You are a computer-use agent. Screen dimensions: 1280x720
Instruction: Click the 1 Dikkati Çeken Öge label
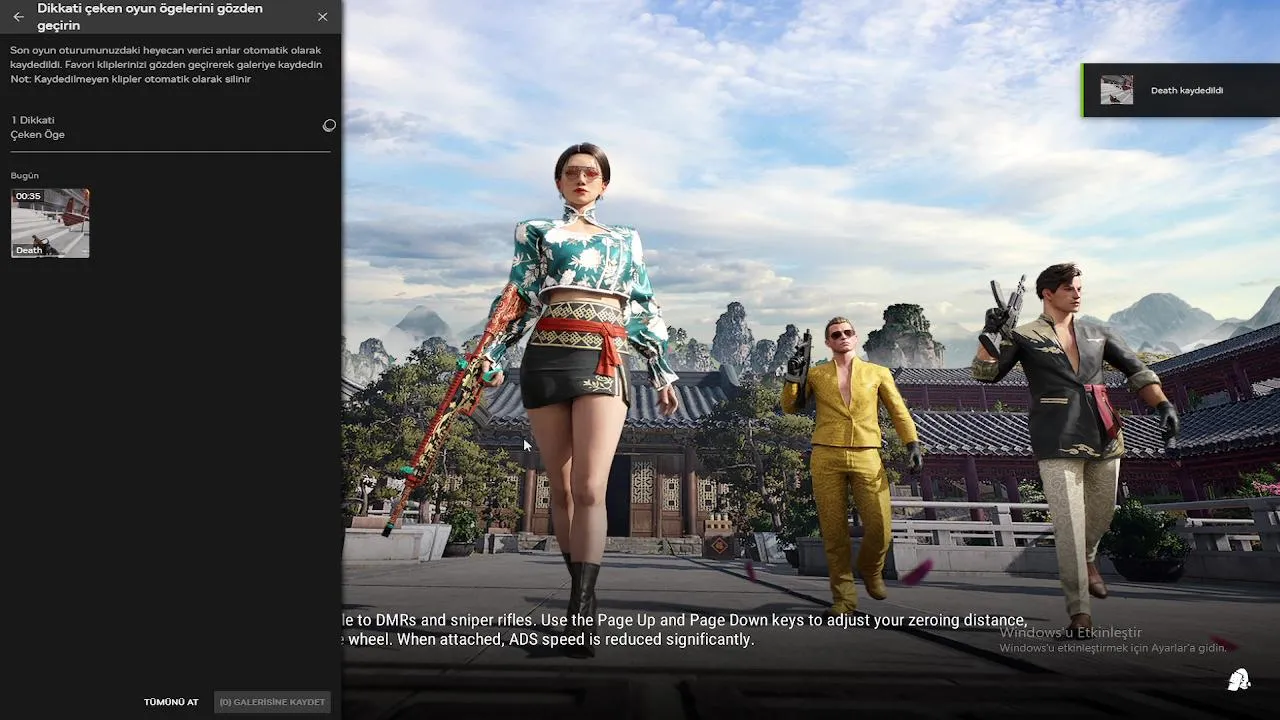[x=38, y=127]
